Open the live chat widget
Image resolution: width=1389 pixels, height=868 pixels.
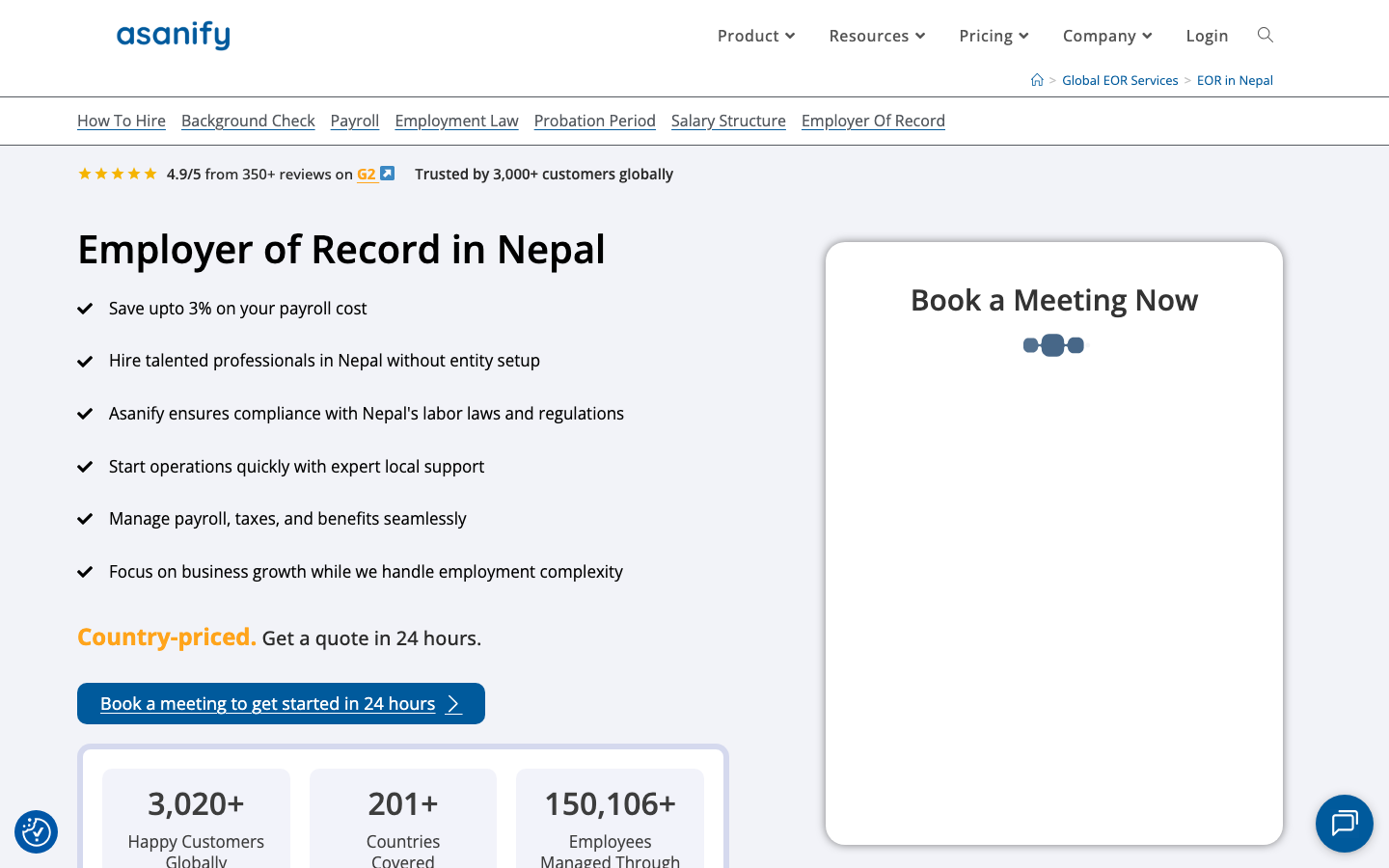[1345, 824]
